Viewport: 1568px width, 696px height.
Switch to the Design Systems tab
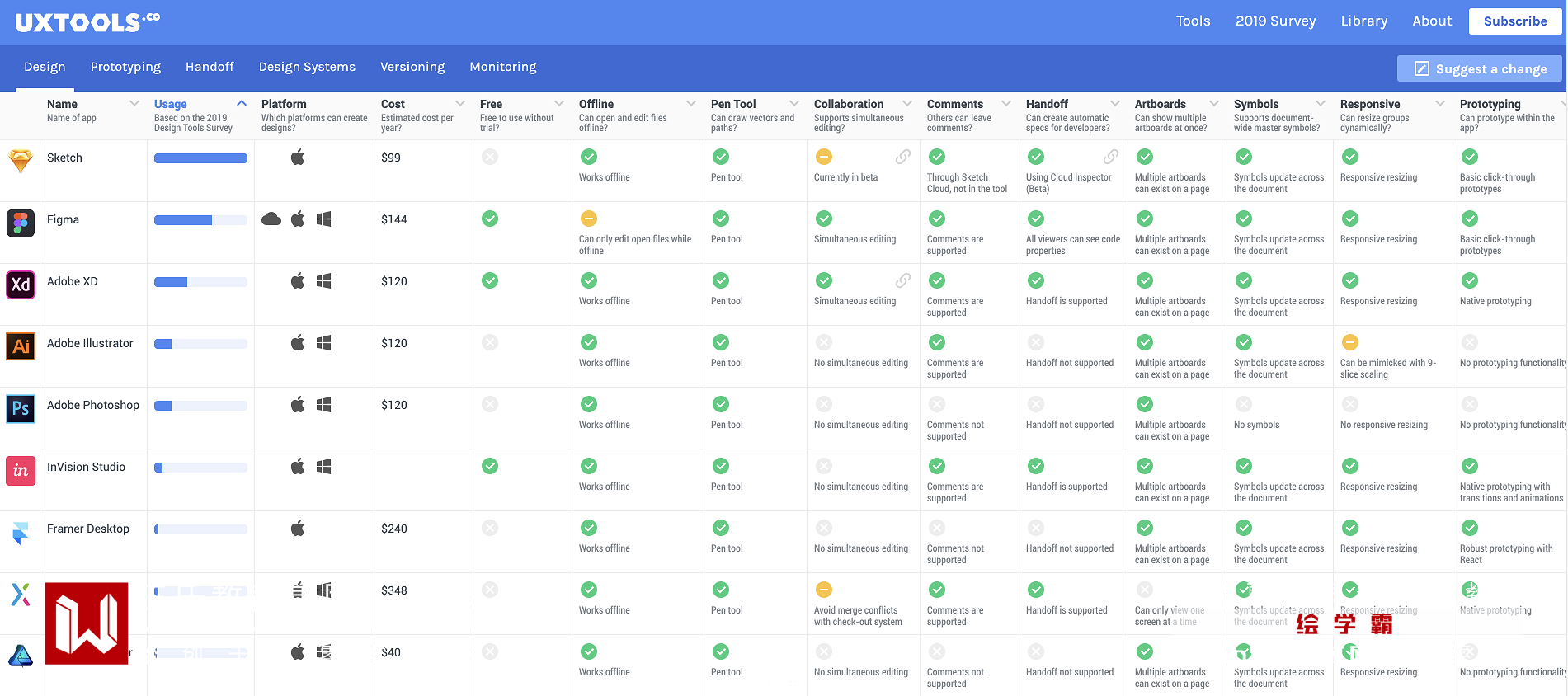click(307, 67)
